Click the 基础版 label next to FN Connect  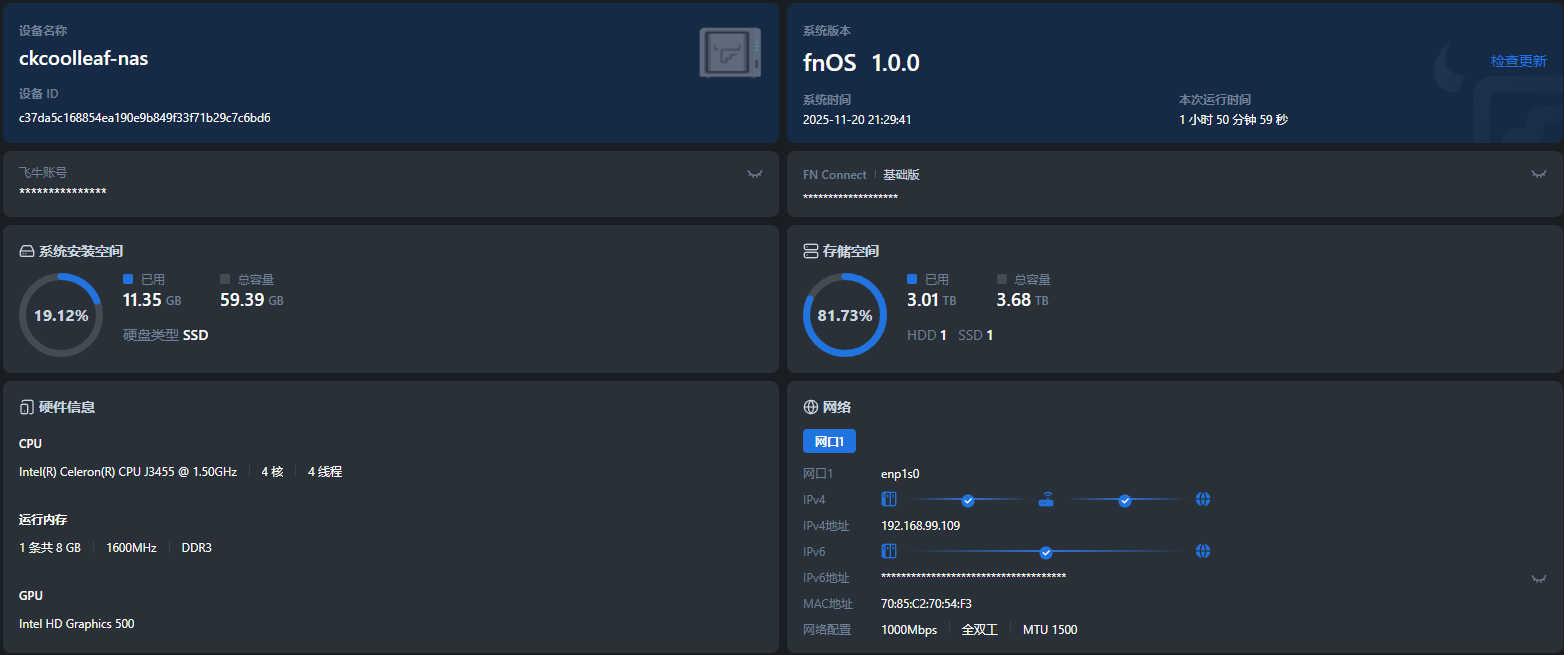(x=901, y=175)
